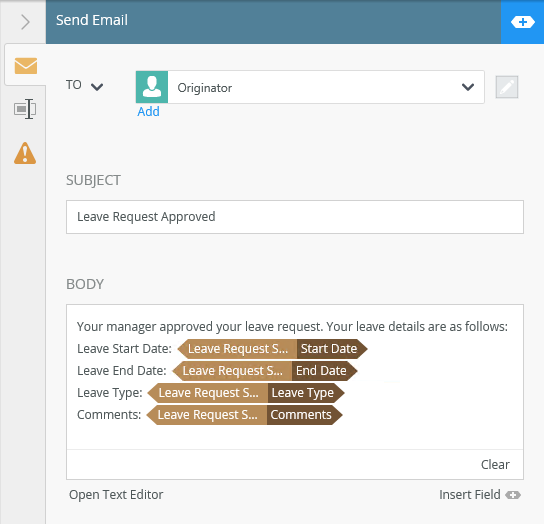Click the Insert Field plus icon
Image resolution: width=544 pixels, height=524 pixels.
coord(513,495)
